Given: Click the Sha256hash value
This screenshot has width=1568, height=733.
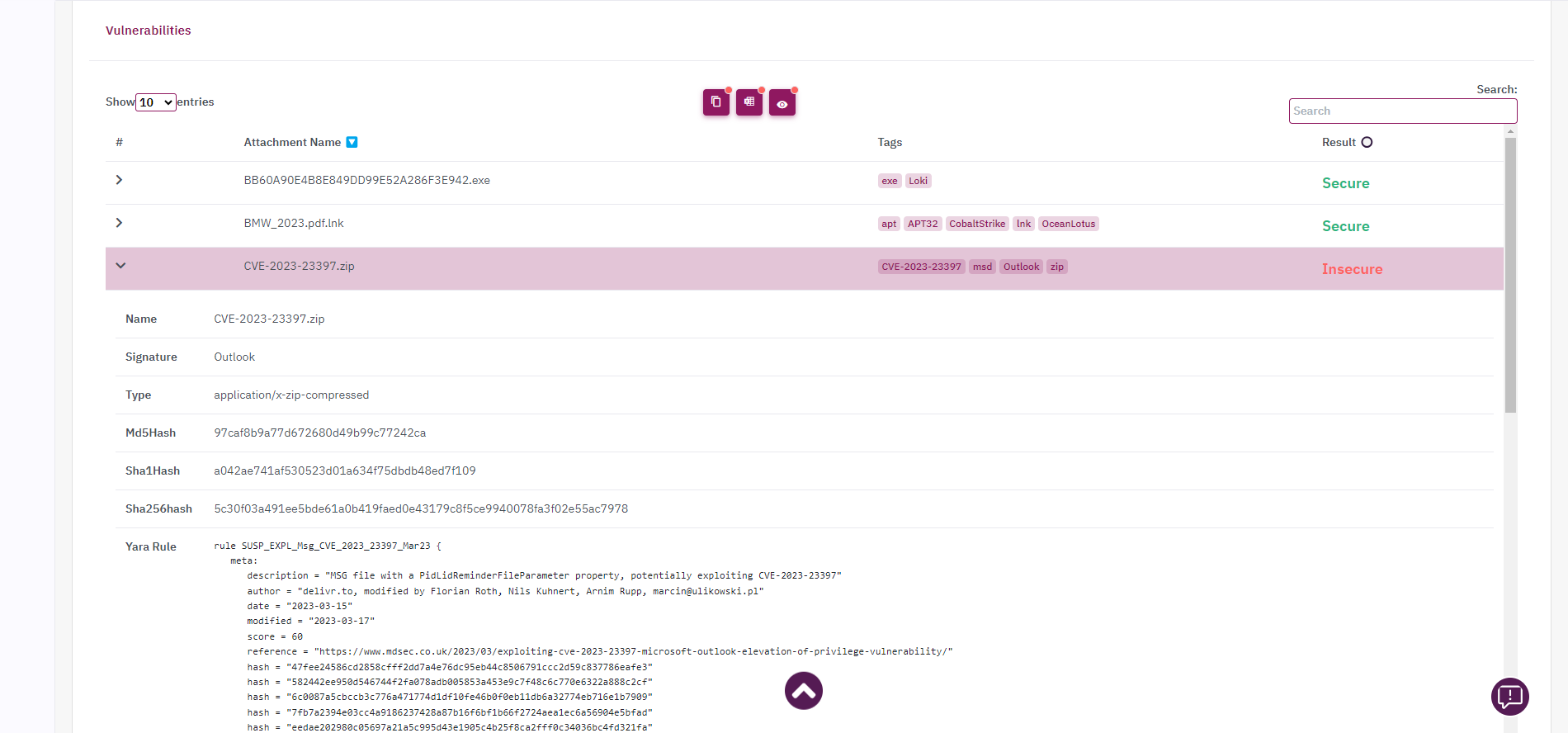Looking at the screenshot, I should 421,508.
